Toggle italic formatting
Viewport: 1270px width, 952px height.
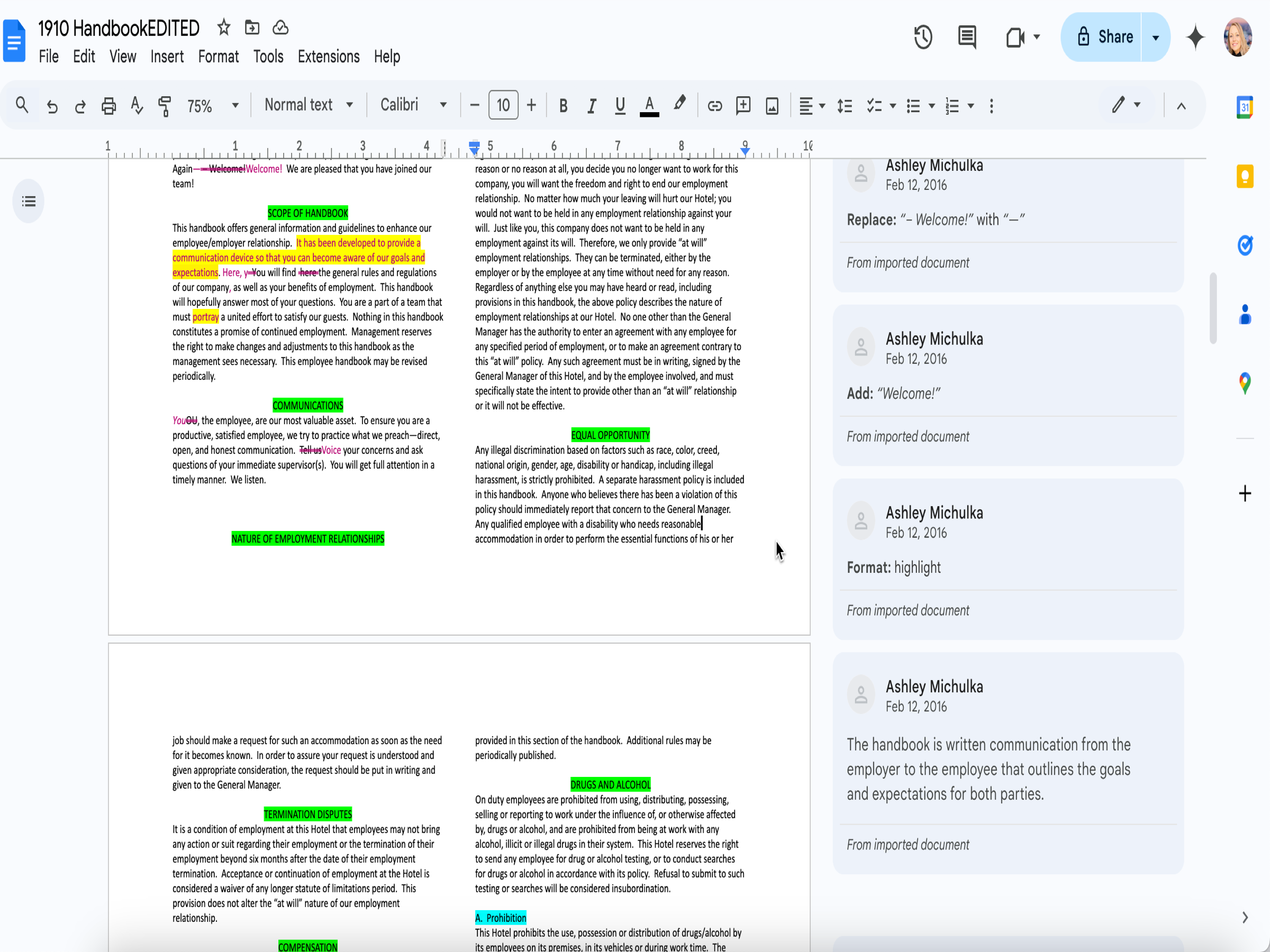pos(592,106)
